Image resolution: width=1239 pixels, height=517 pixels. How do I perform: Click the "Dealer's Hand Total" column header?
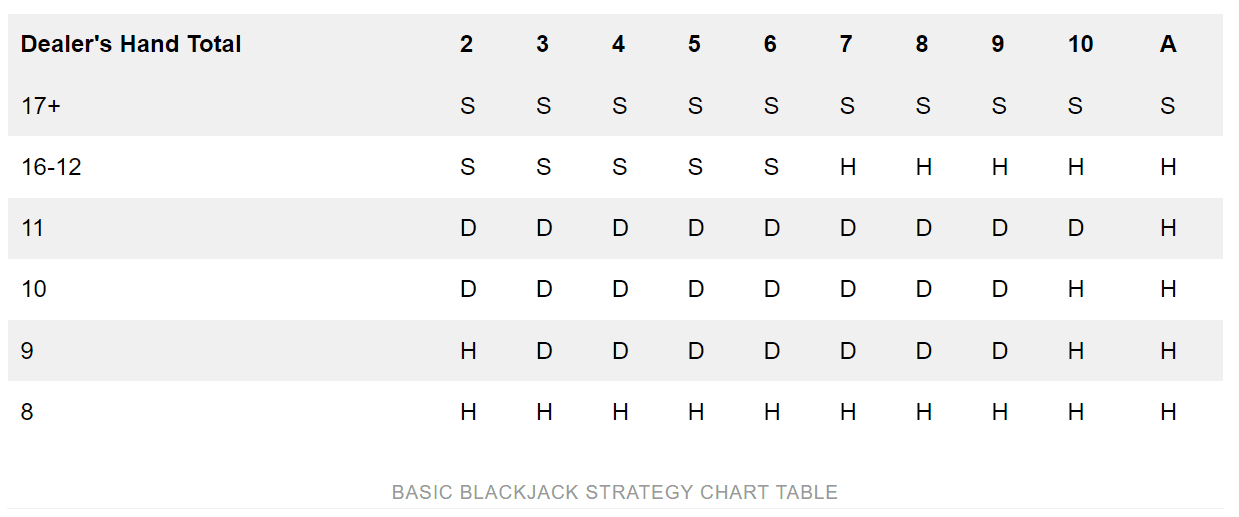pyautogui.click(x=131, y=44)
